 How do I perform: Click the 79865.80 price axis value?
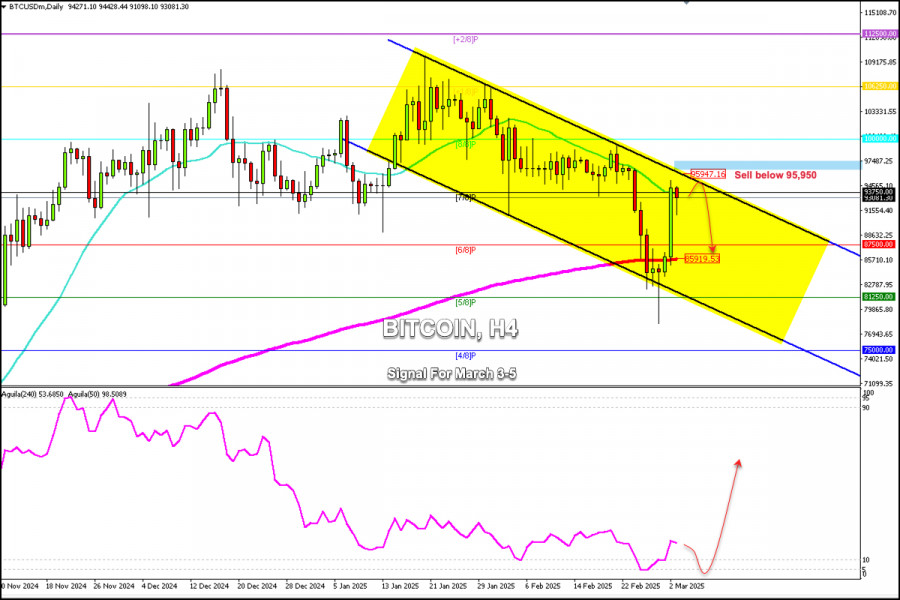(879, 309)
